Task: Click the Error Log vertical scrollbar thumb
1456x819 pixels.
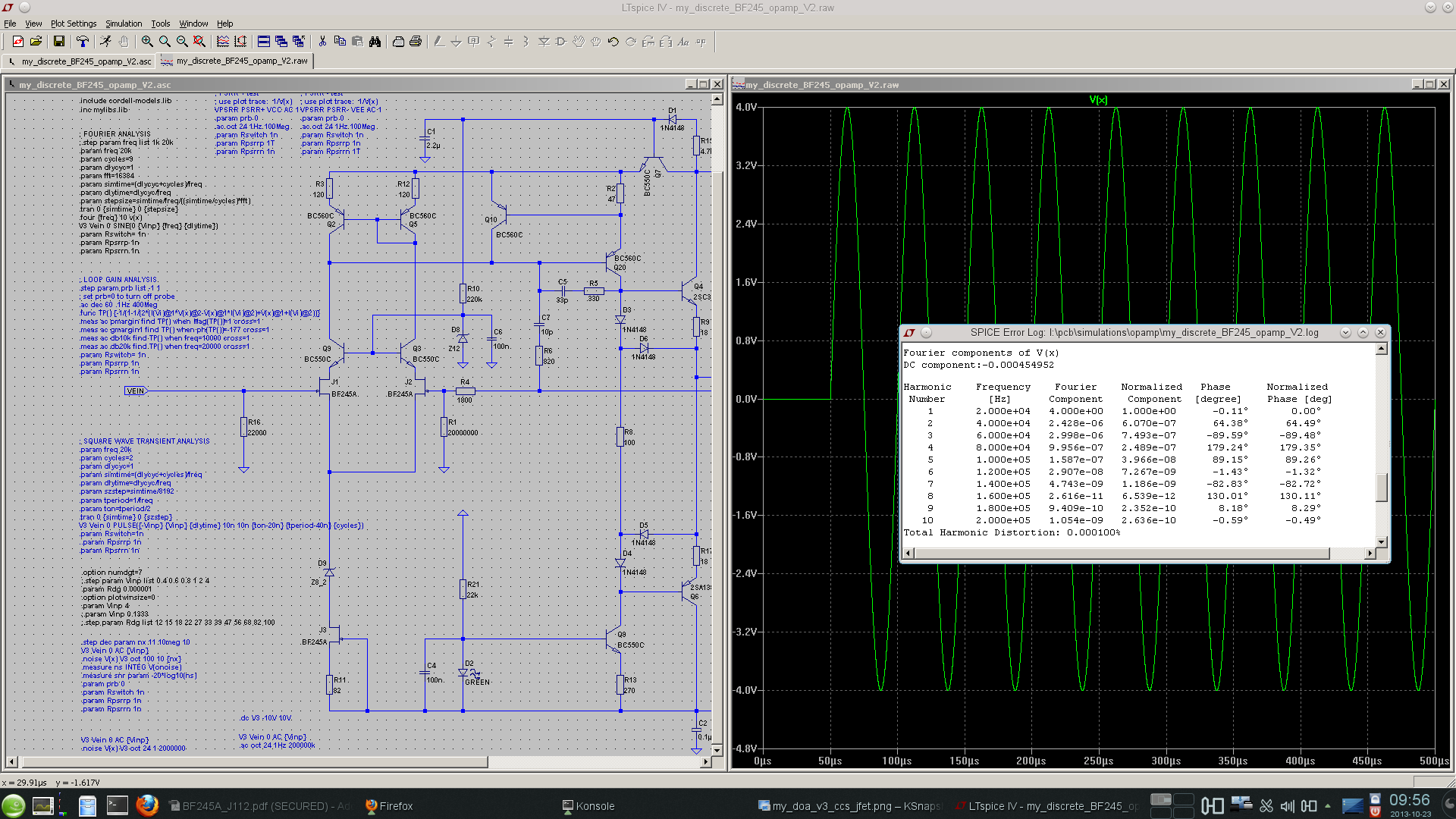Action: (x=1382, y=487)
